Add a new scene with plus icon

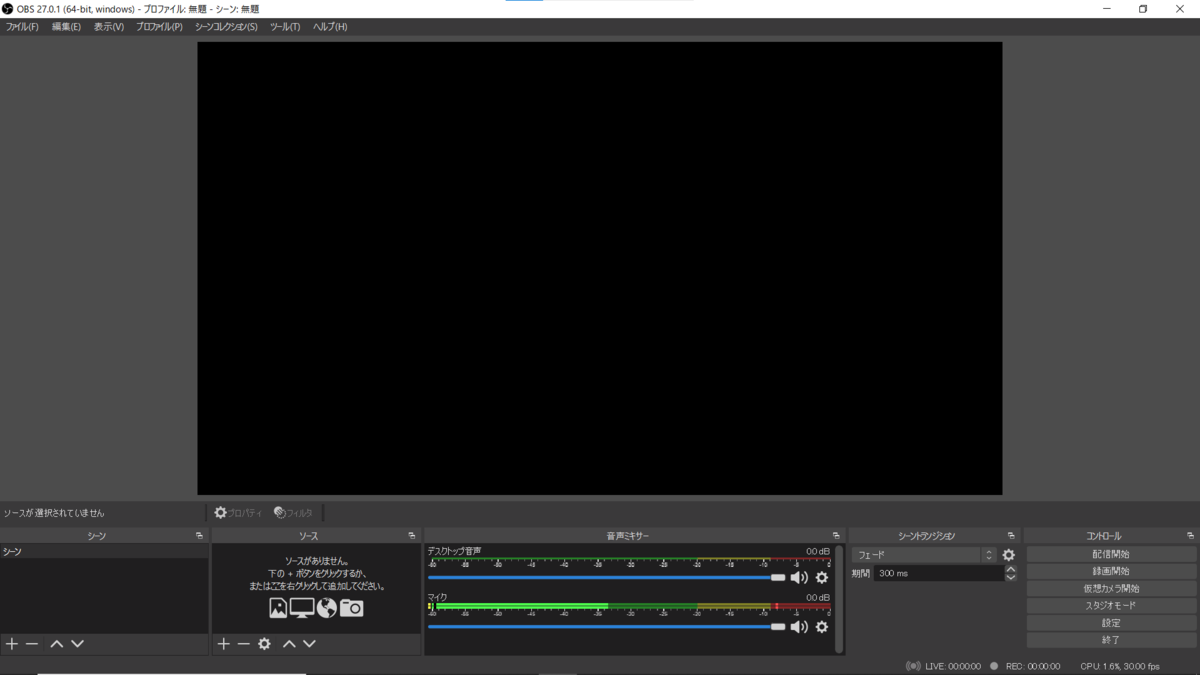click(12, 644)
